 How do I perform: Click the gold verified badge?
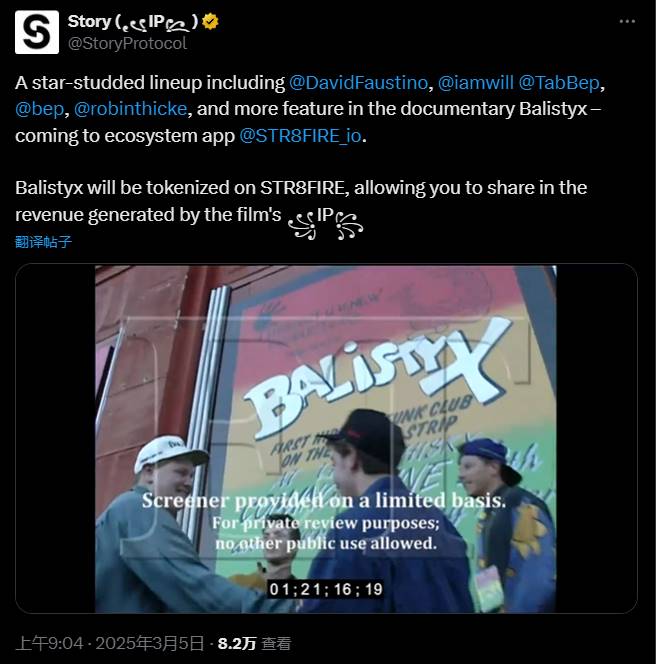point(210,21)
